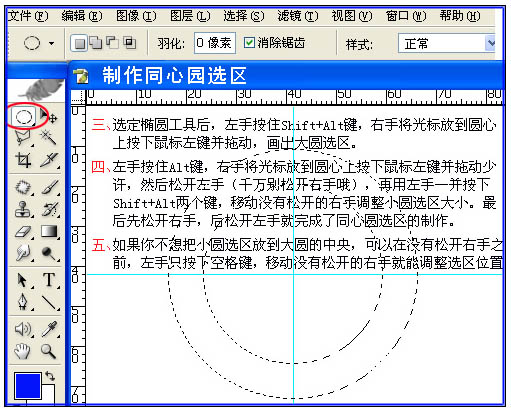Open the 帮助(H) menu

click(460, 16)
